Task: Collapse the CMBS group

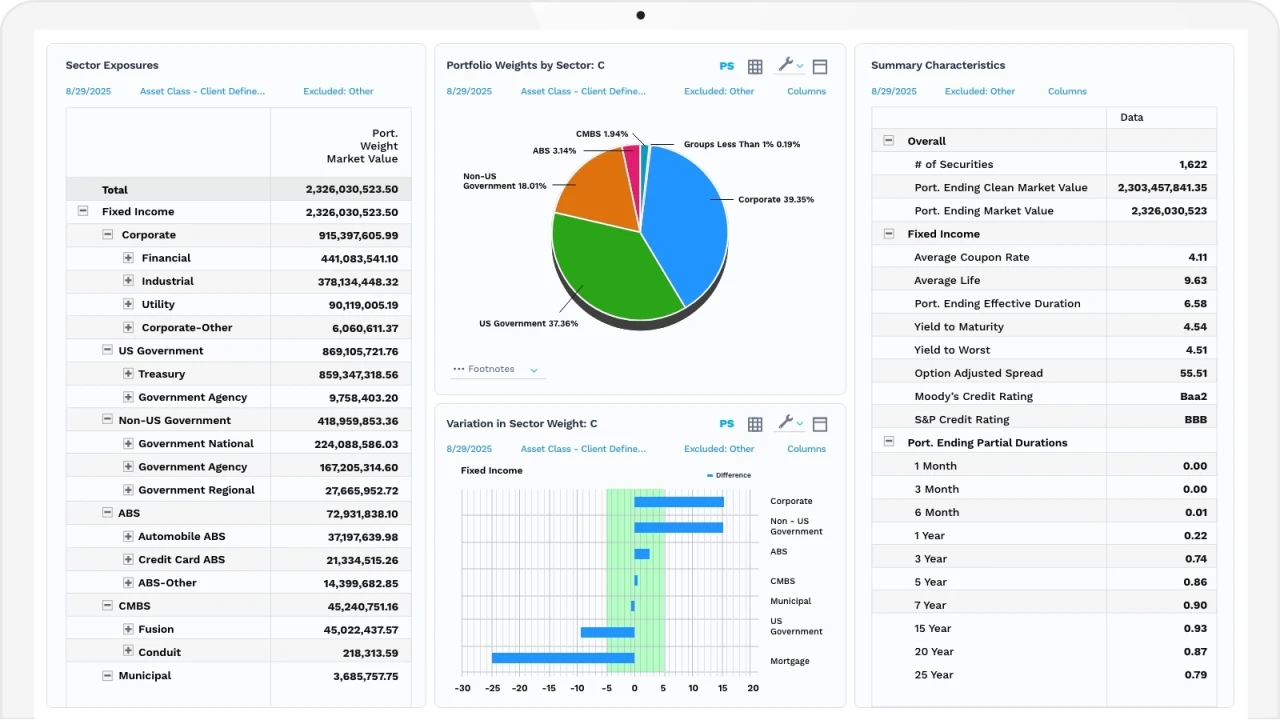Action: coord(108,605)
